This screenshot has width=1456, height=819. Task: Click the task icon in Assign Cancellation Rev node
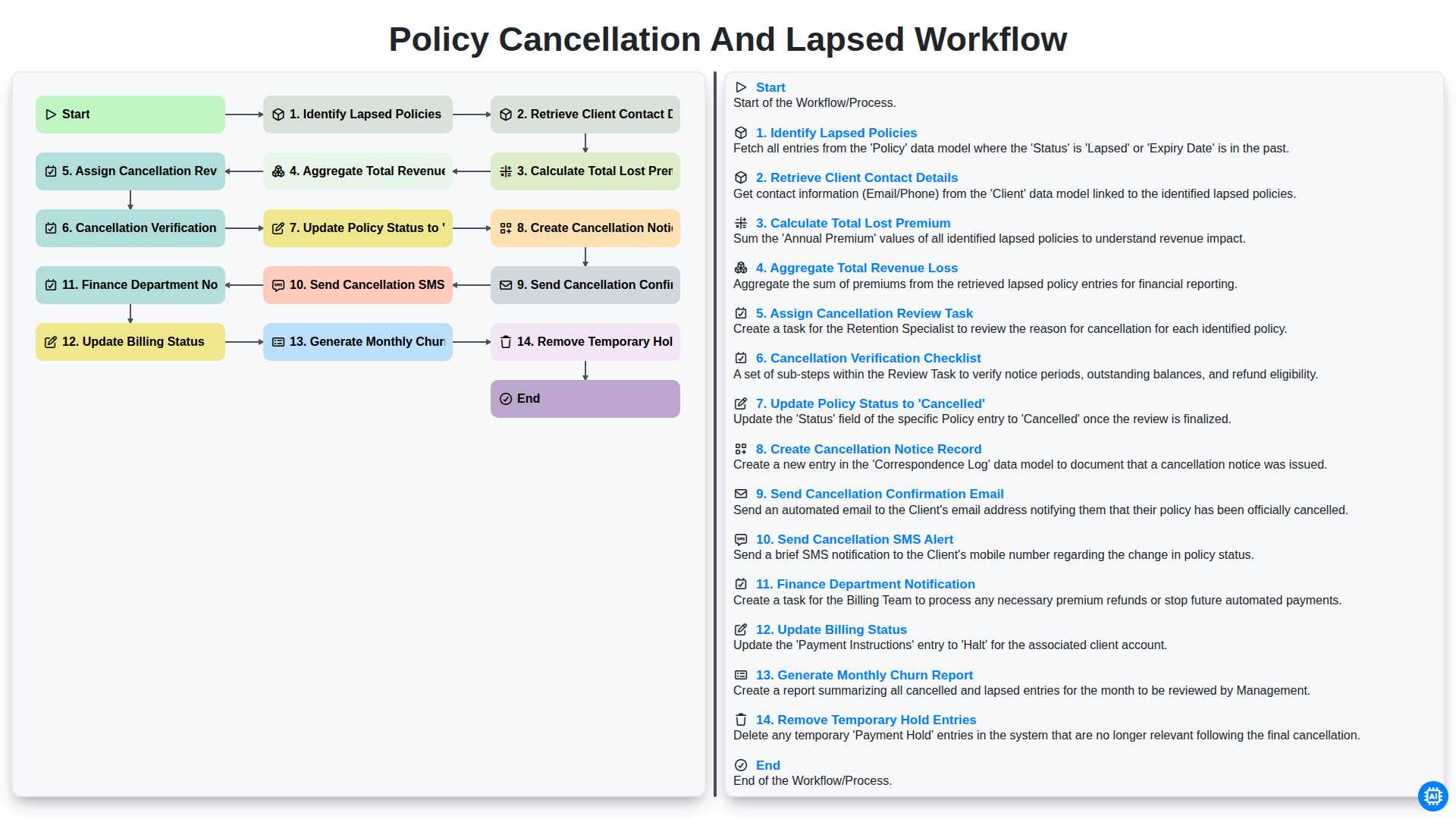[51, 171]
